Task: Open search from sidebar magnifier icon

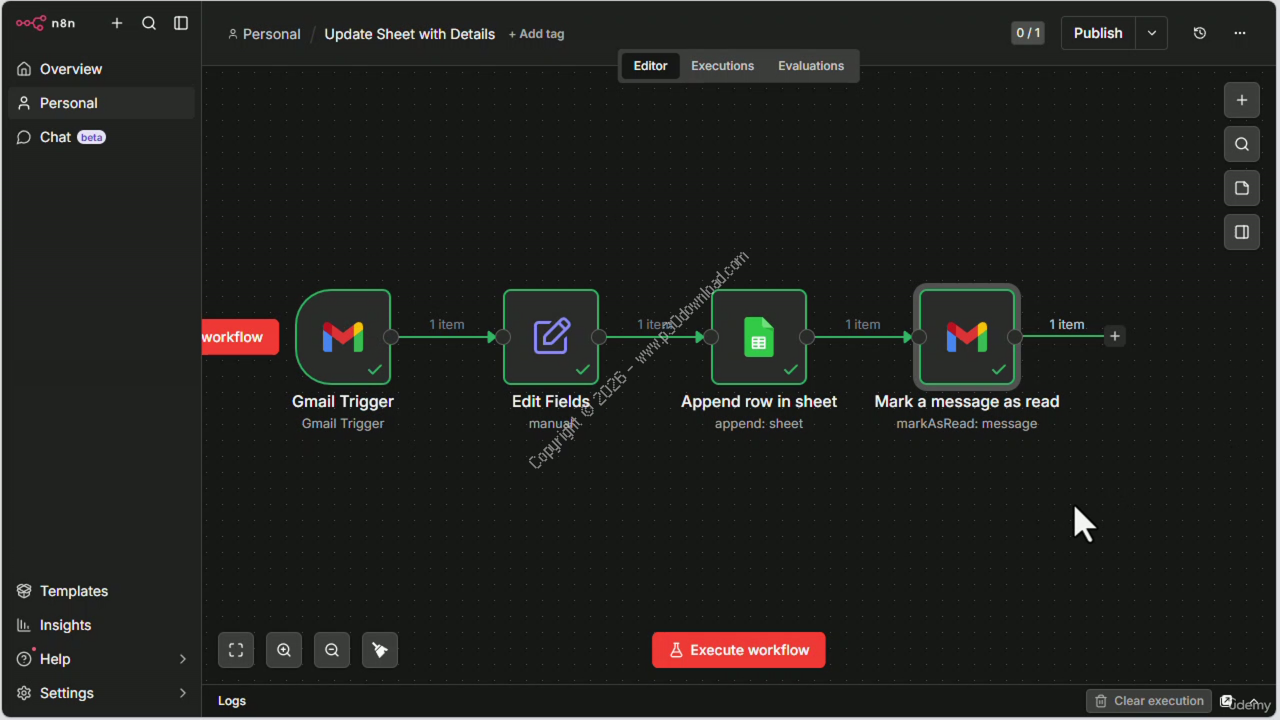Action: point(149,23)
